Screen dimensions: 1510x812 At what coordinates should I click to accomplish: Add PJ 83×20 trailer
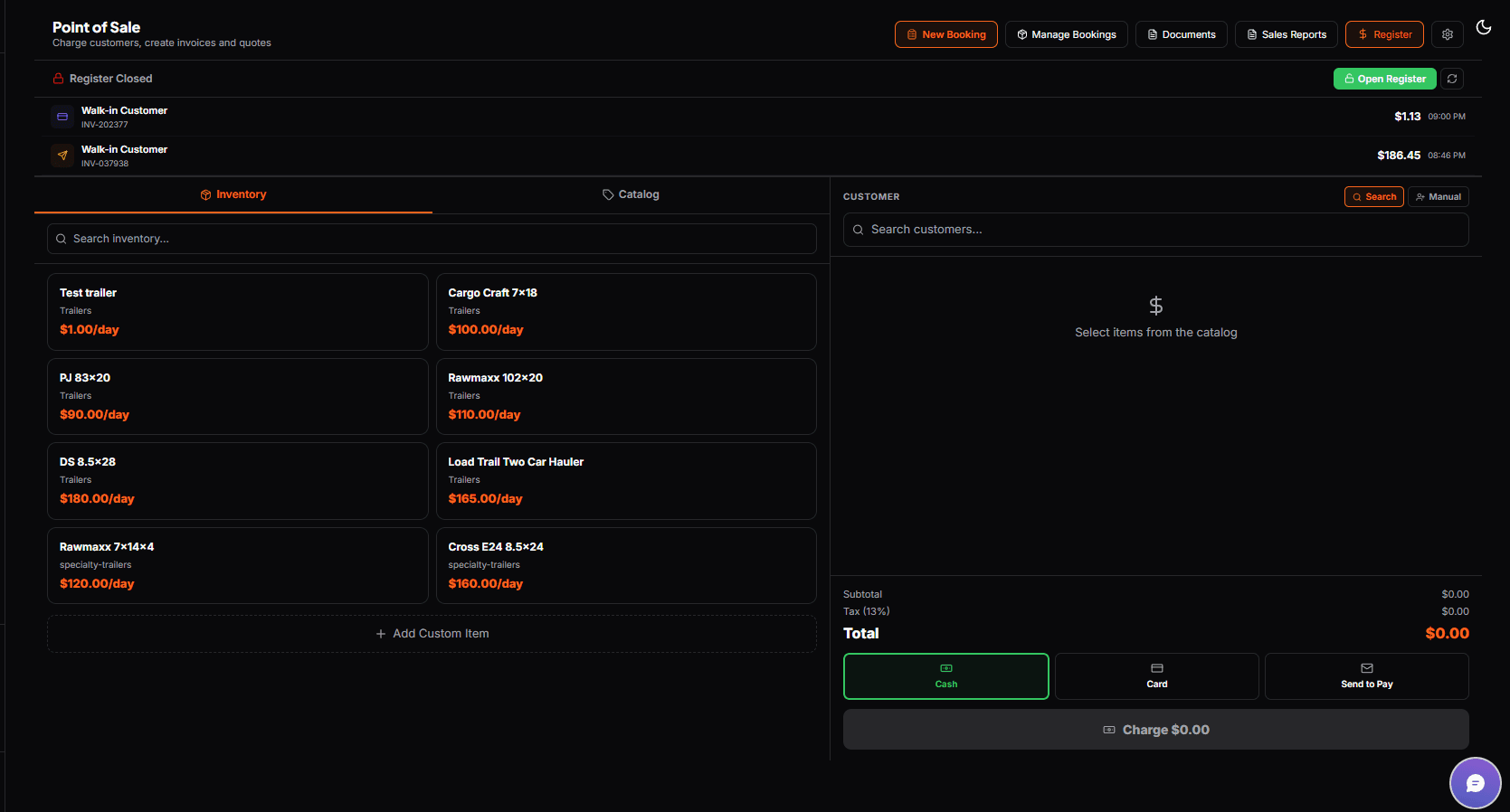(237, 396)
